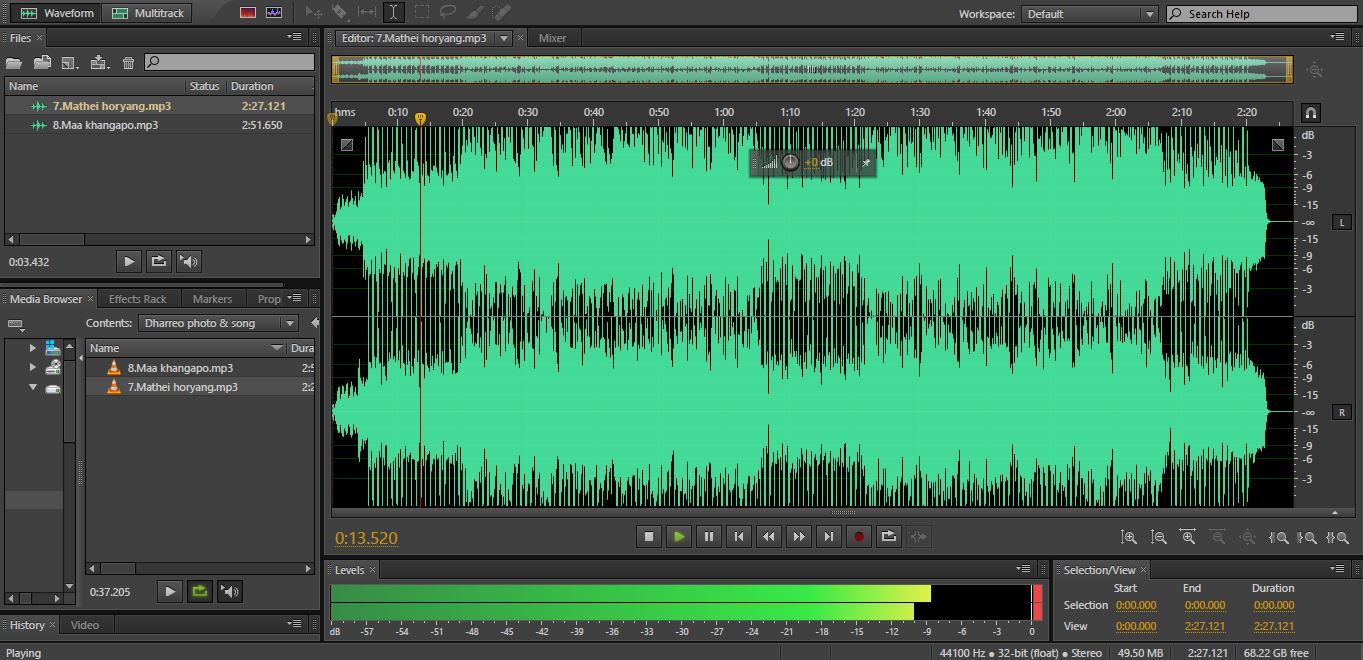Screen dimensions: 1363x660
Task: Toggle loop preview in Media Browser
Action: [x=200, y=592]
